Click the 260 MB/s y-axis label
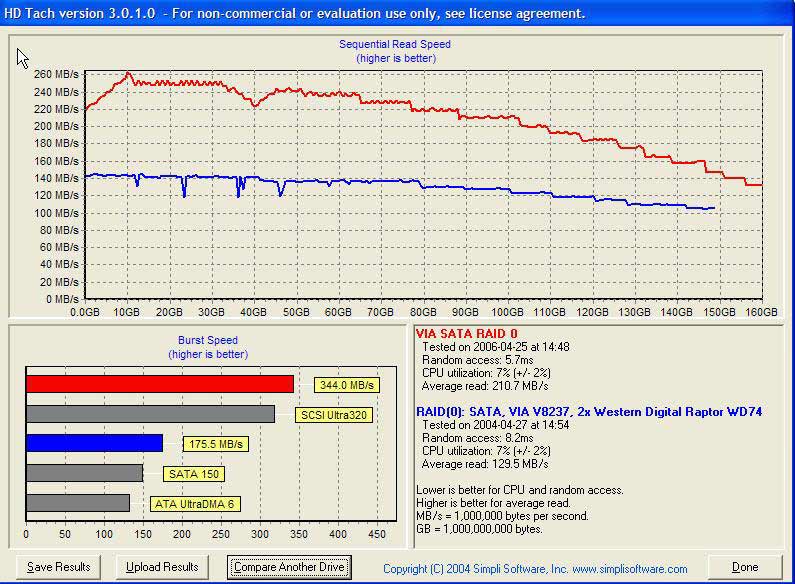The width and height of the screenshot is (795, 584). tap(56, 74)
